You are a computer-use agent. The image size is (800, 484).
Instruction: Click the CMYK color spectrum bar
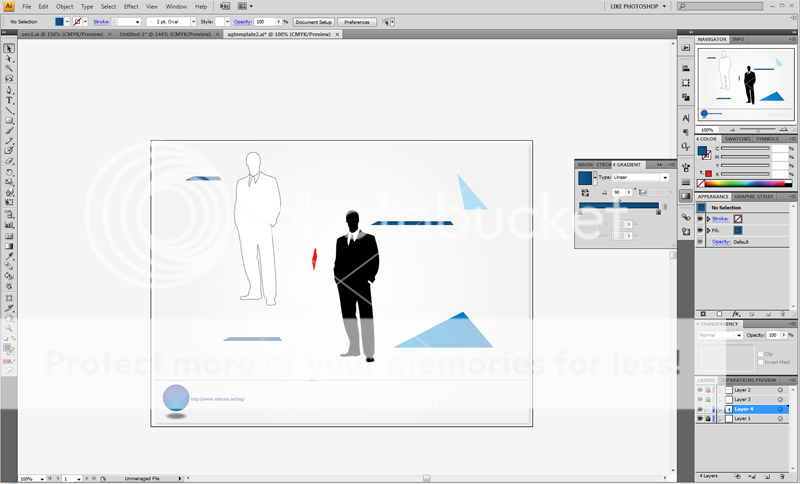tap(745, 183)
